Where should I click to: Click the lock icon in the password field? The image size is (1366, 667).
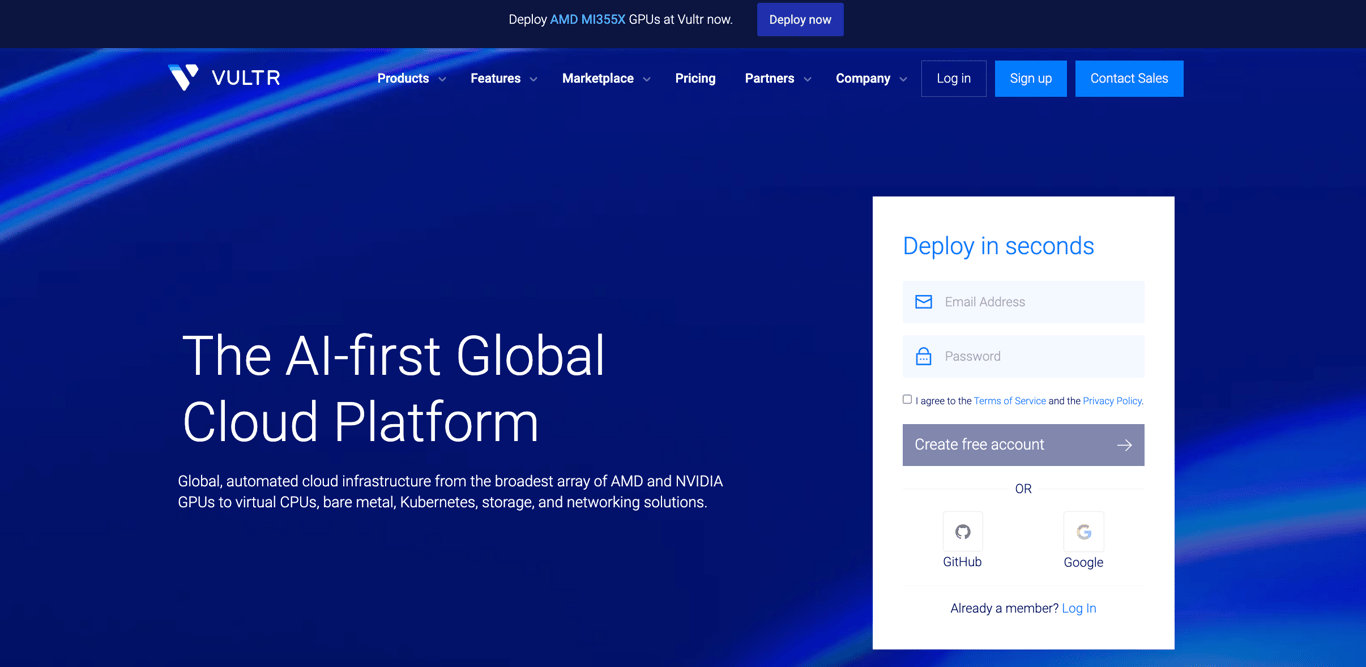[923, 356]
